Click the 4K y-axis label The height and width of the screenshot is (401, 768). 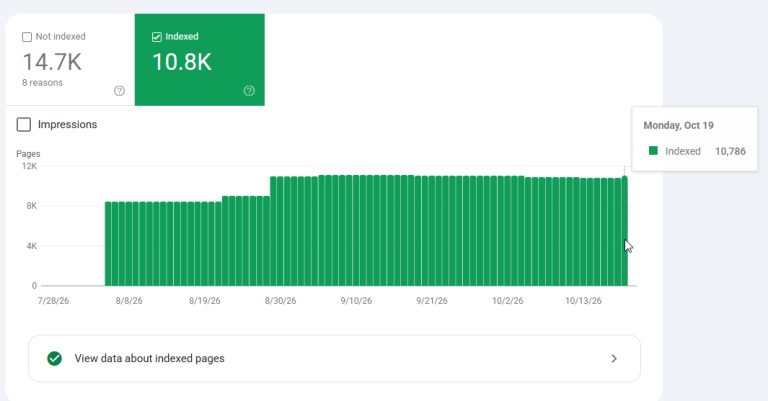click(x=32, y=246)
